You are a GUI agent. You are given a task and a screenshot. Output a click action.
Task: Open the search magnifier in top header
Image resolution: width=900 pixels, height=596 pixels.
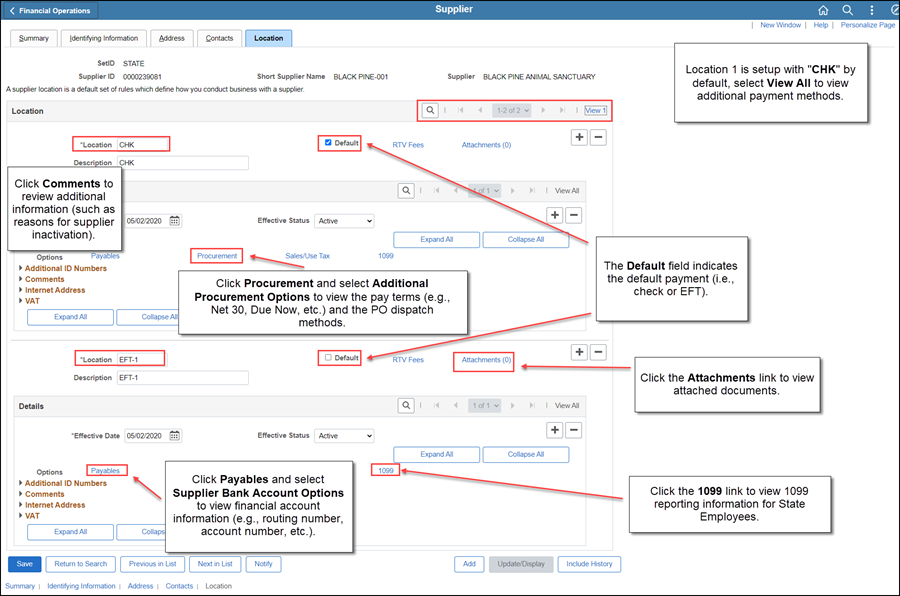pyautogui.click(x=847, y=10)
